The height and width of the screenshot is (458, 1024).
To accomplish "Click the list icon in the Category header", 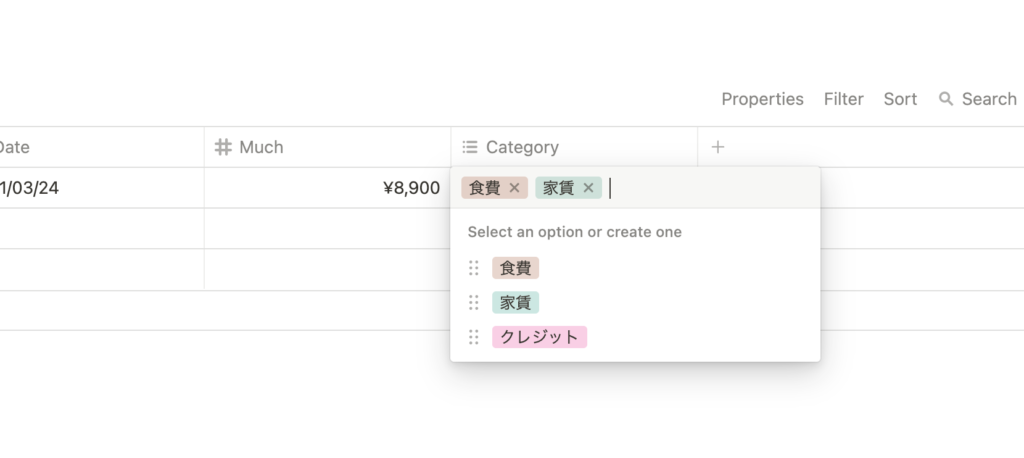I will coord(470,147).
